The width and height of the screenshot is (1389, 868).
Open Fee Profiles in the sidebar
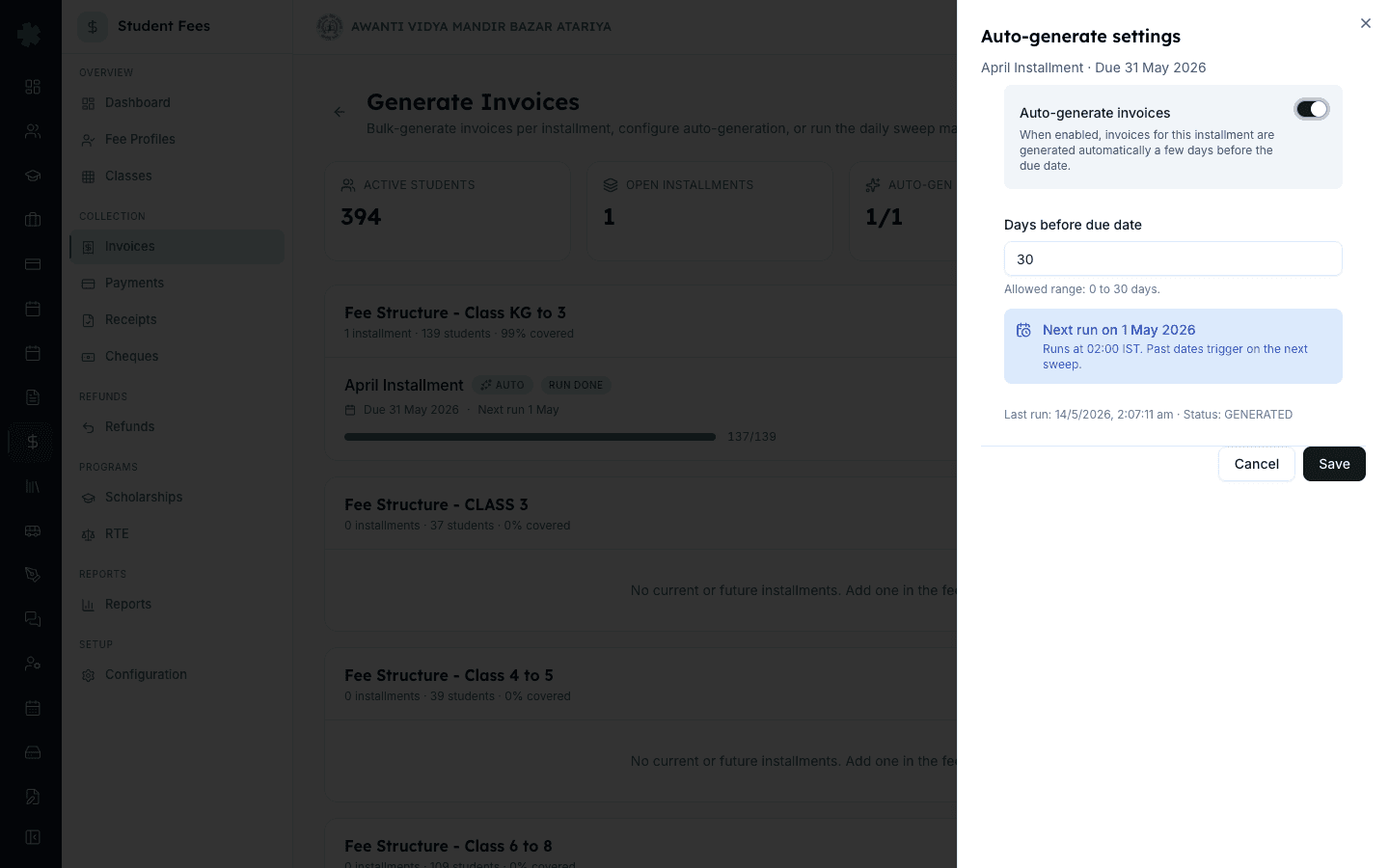coord(177,140)
